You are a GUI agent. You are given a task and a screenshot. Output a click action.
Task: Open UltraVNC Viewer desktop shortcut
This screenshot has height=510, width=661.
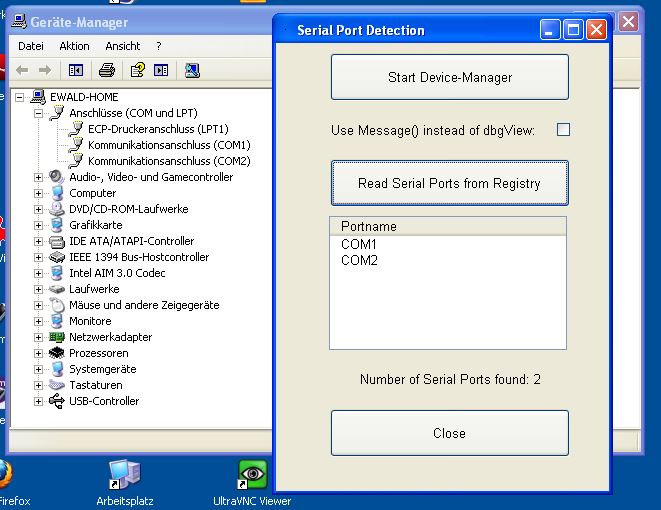pyautogui.click(x=252, y=477)
